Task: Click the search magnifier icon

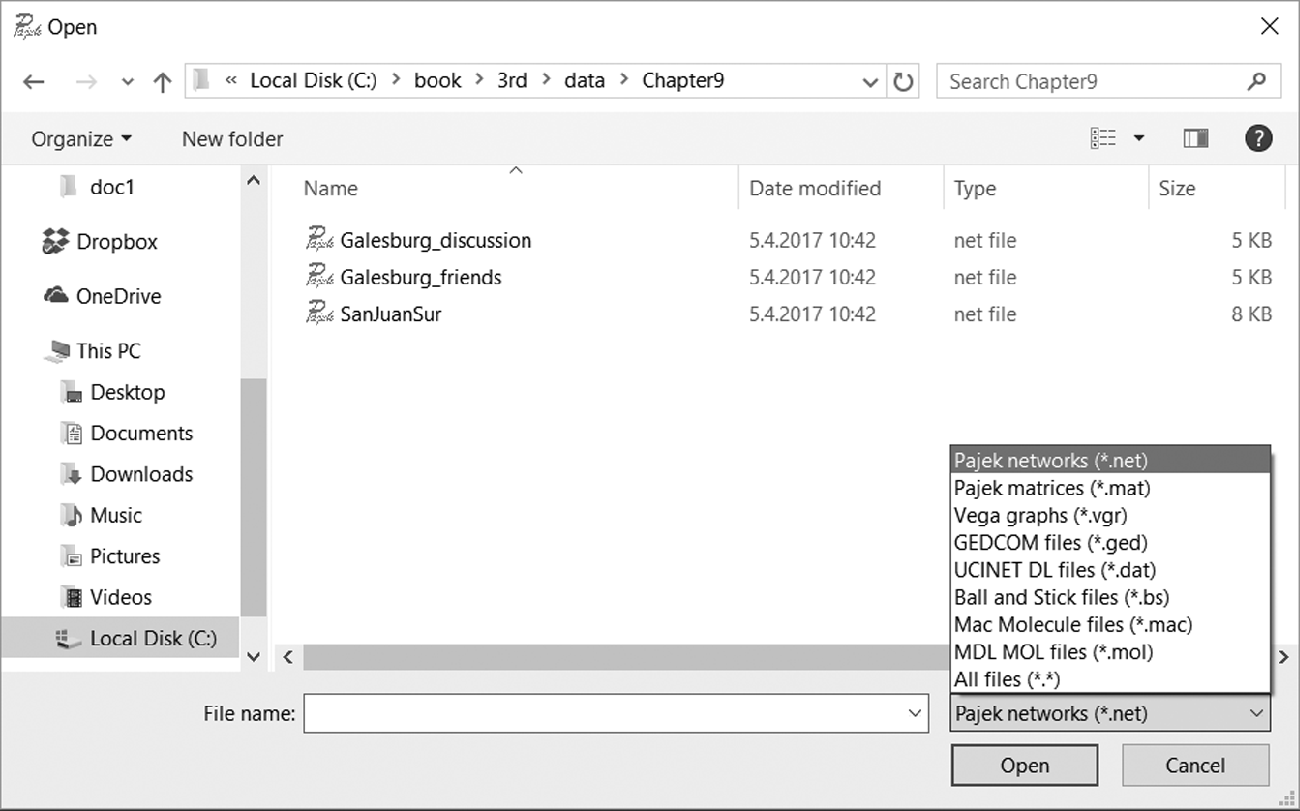Action: (1257, 81)
